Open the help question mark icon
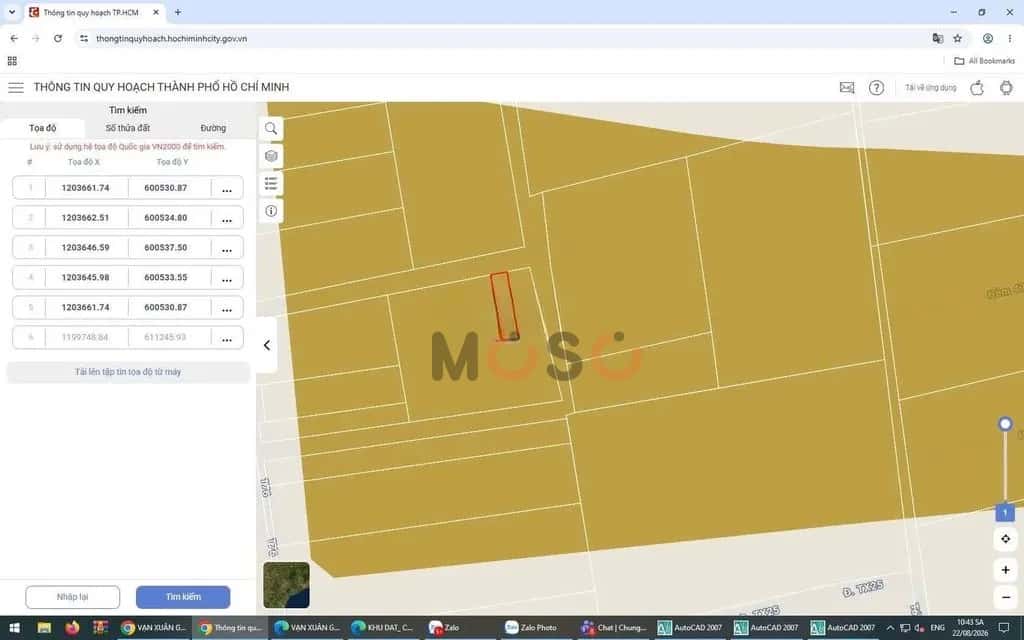This screenshot has width=1024, height=640. (x=876, y=88)
